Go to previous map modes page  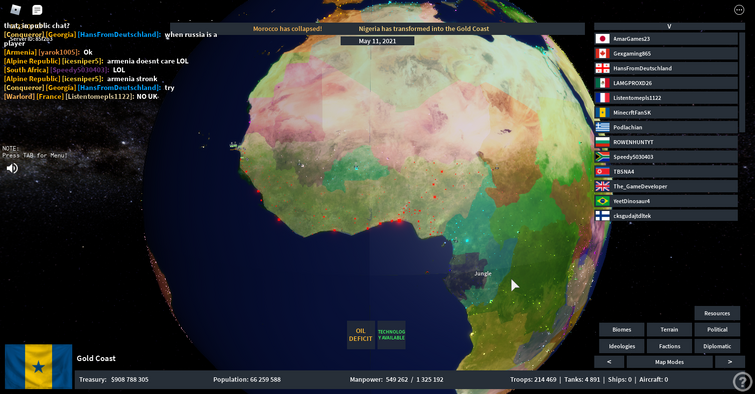609,362
